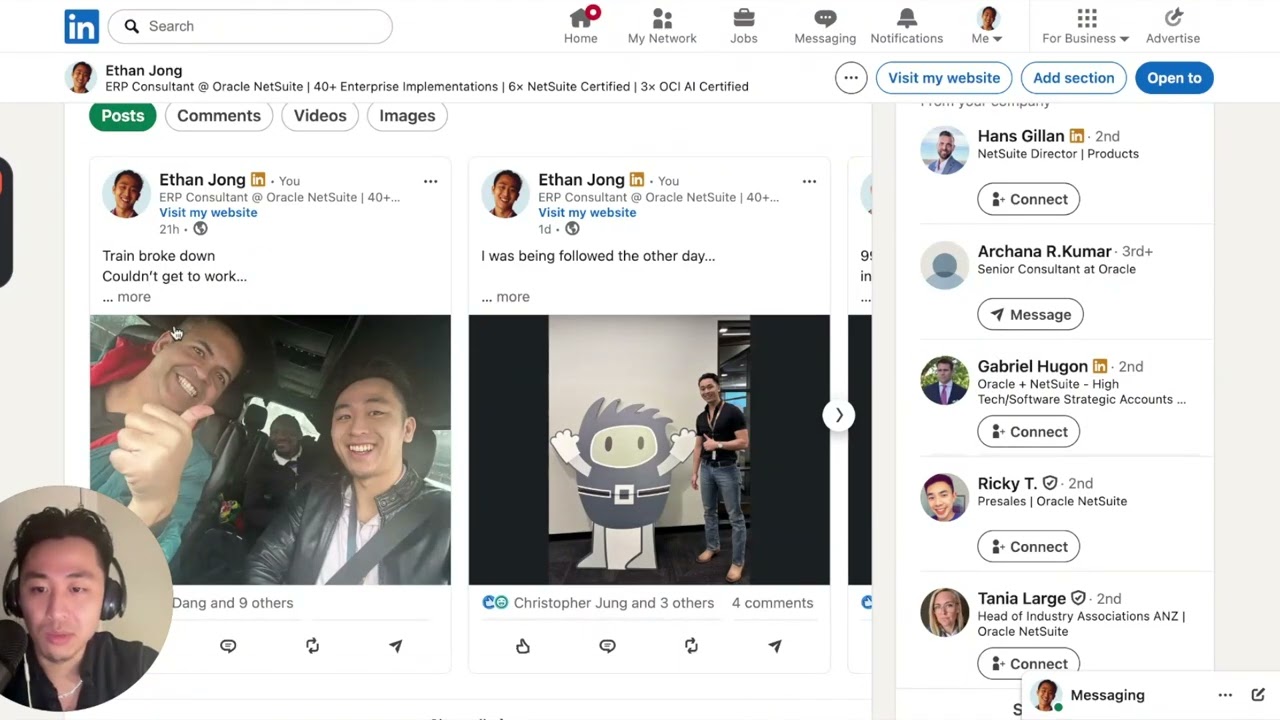View reactions from Dang and 9 others

coord(232,603)
